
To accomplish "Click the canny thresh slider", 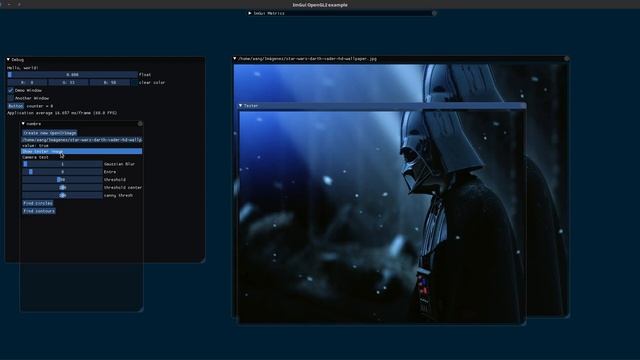I will point(62,195).
